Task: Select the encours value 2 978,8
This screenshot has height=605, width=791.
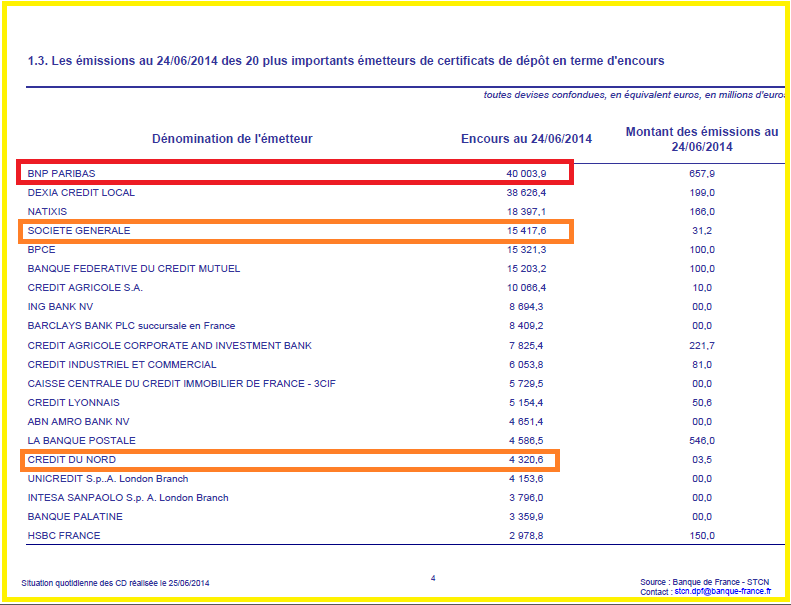Action: [x=526, y=536]
